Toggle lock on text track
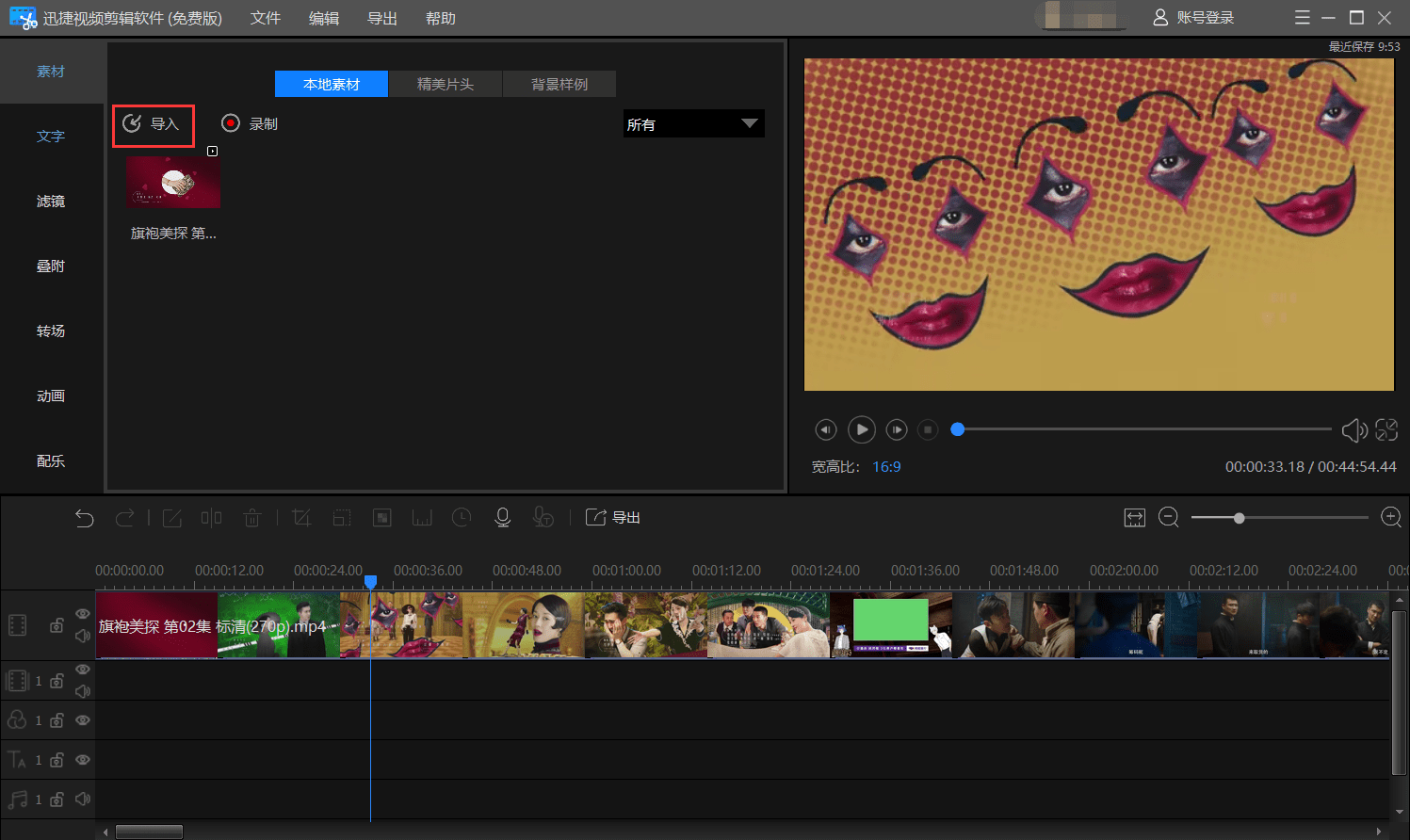This screenshot has width=1410, height=840. [57, 760]
